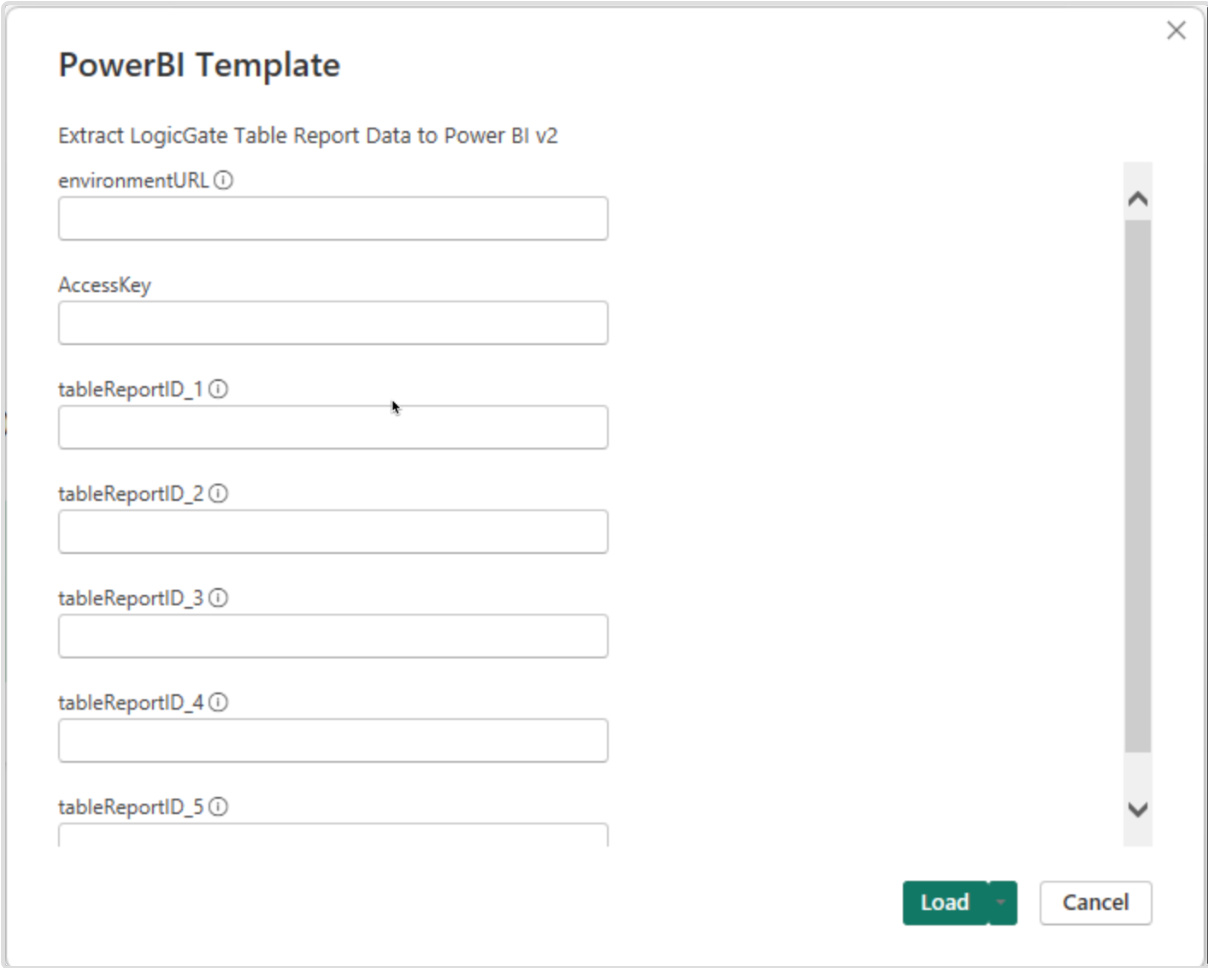Viewport: 1208px width, 968px height.
Task: Open the Load button dropdown arrow
Action: 1002,903
